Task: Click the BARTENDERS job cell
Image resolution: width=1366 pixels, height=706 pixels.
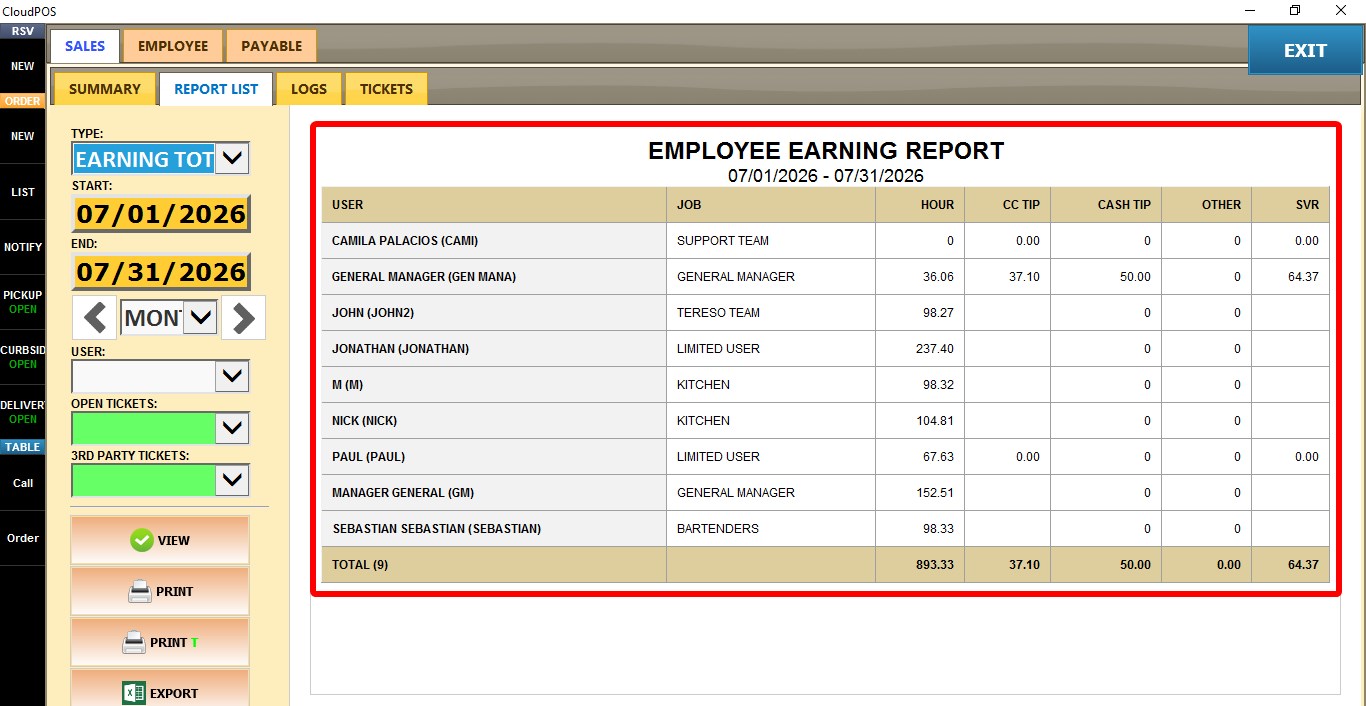Action: click(x=771, y=529)
